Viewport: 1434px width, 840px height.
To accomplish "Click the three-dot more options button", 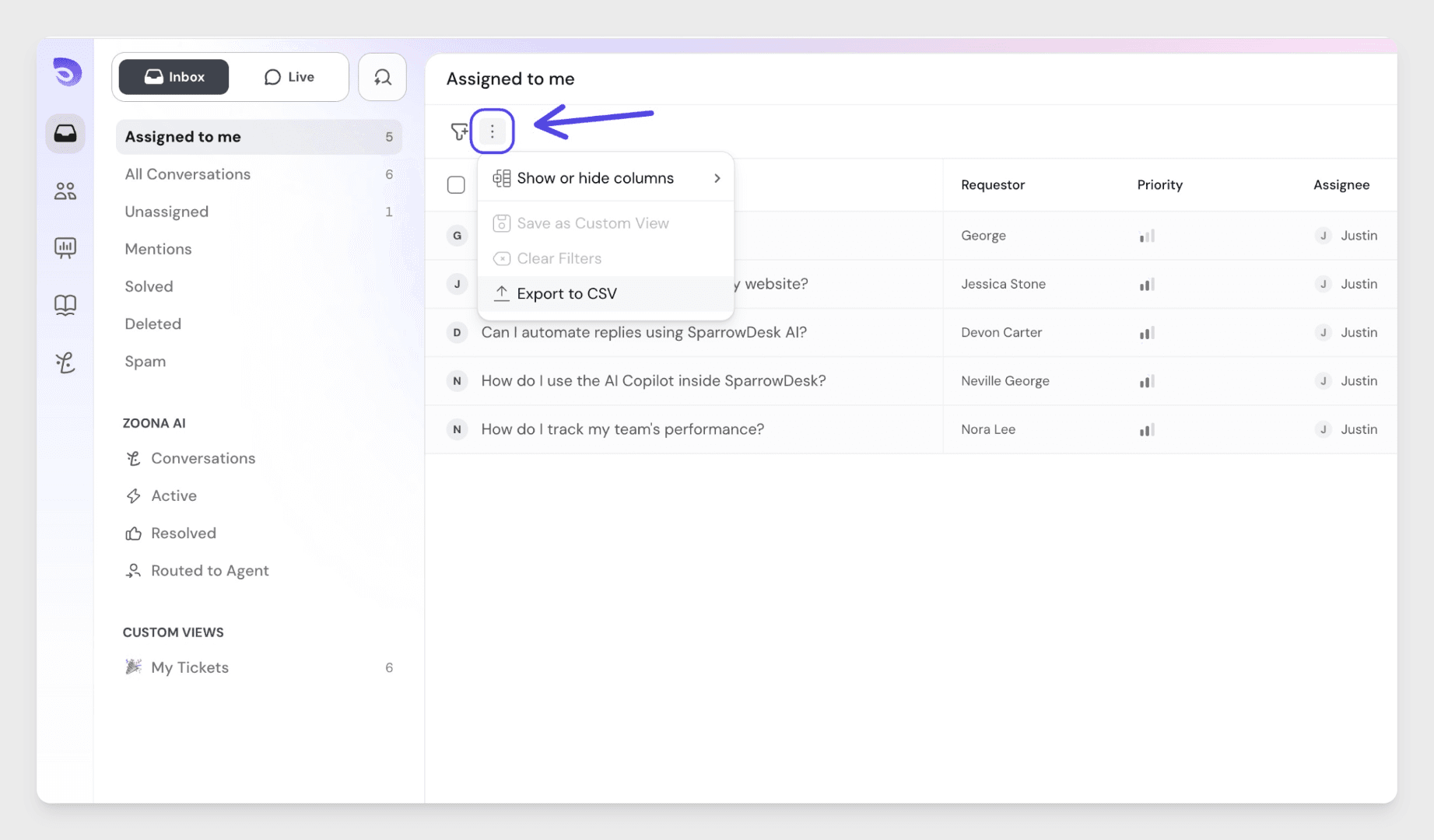I will coord(492,131).
